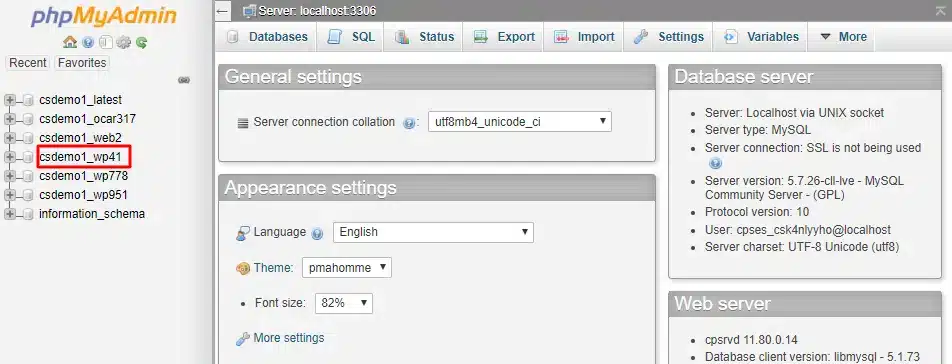Viewport: 952px width, 364px height.
Task: Collapse the sidebar using the left arrow button
Action: click(223, 10)
